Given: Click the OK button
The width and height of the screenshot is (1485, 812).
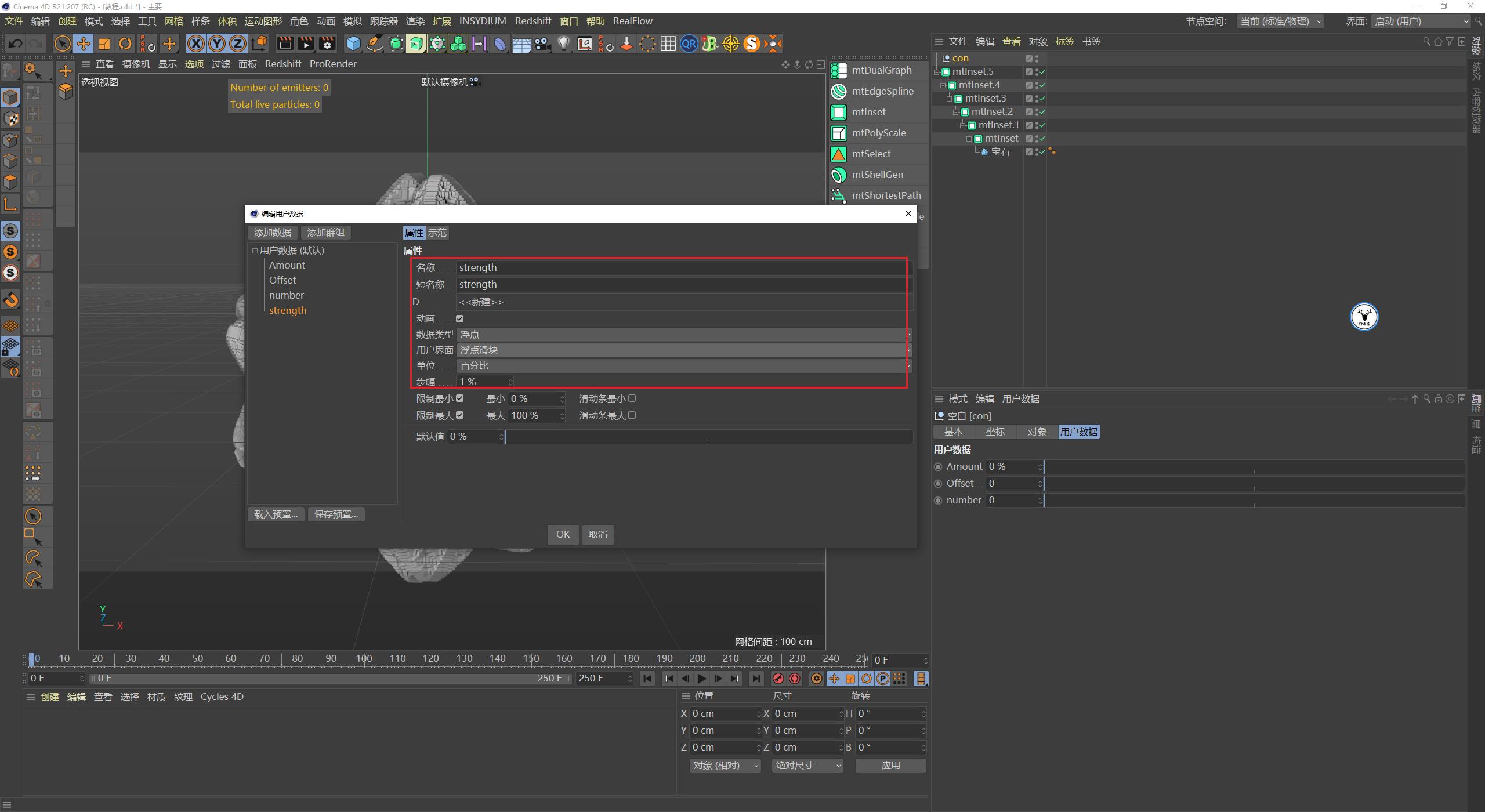Looking at the screenshot, I should click(562, 534).
